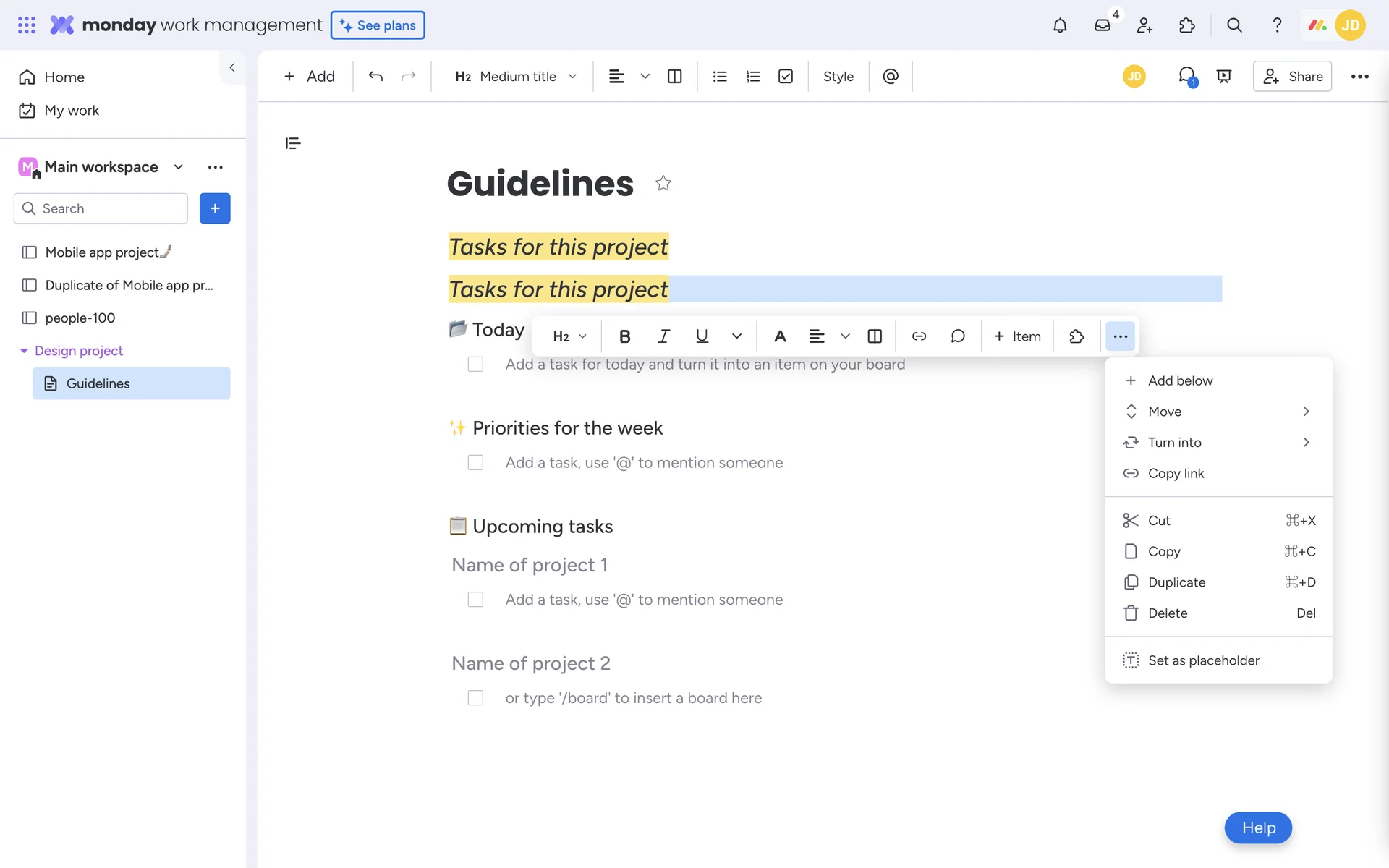Select Set as placeholder menu entry
This screenshot has width=1389, height=868.
(x=1203, y=660)
